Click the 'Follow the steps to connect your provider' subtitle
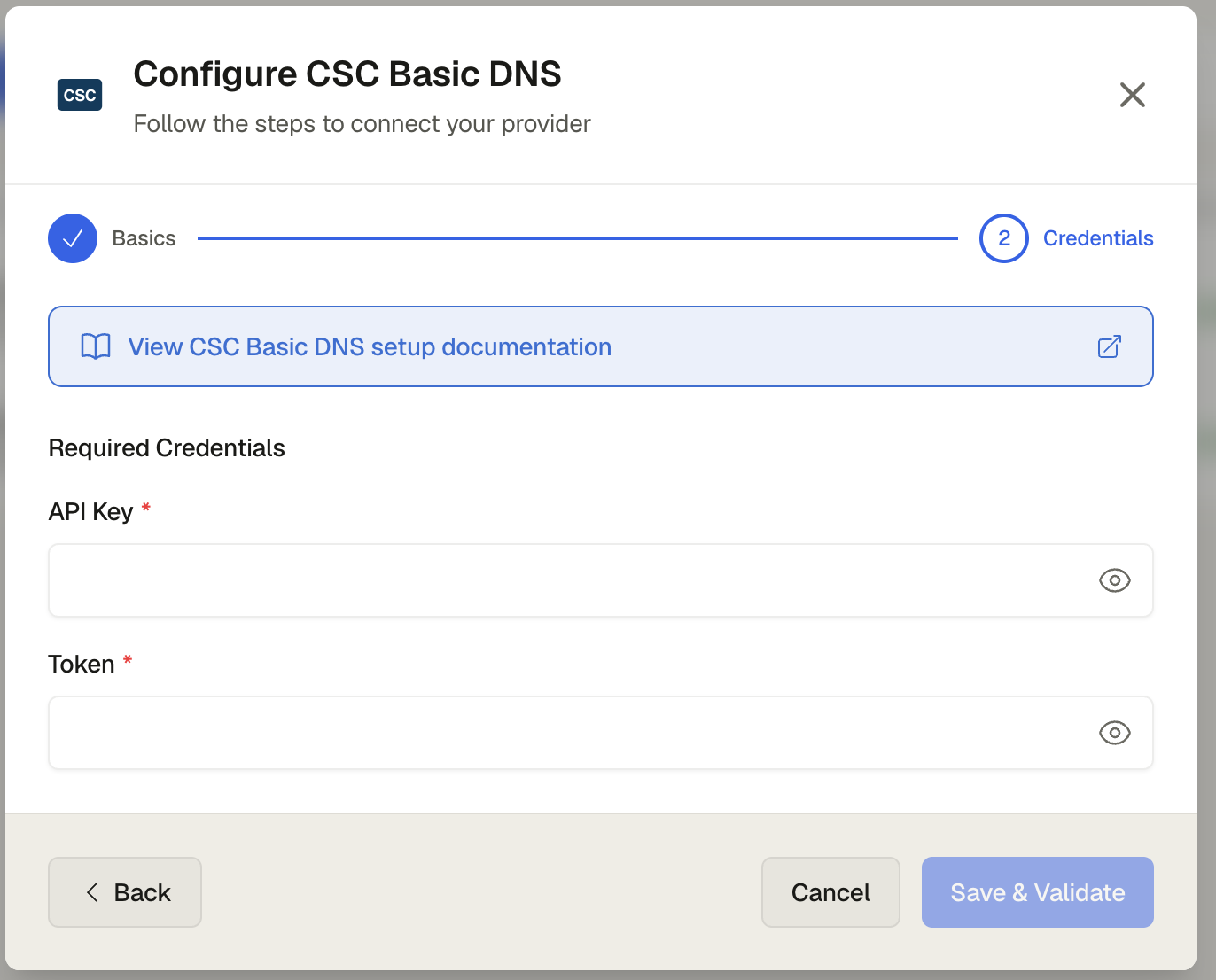This screenshot has height=980, width=1216. pyautogui.click(x=362, y=124)
